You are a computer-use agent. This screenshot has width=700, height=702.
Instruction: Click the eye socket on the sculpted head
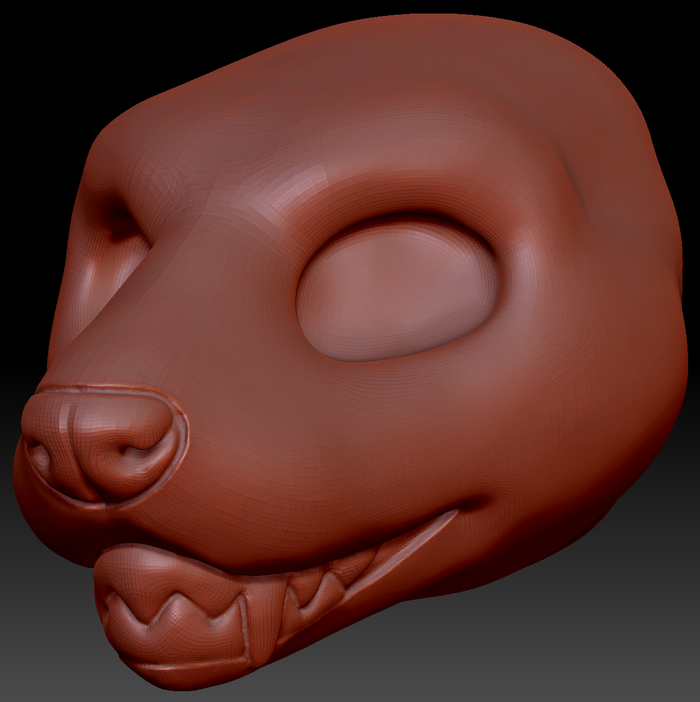point(397,290)
